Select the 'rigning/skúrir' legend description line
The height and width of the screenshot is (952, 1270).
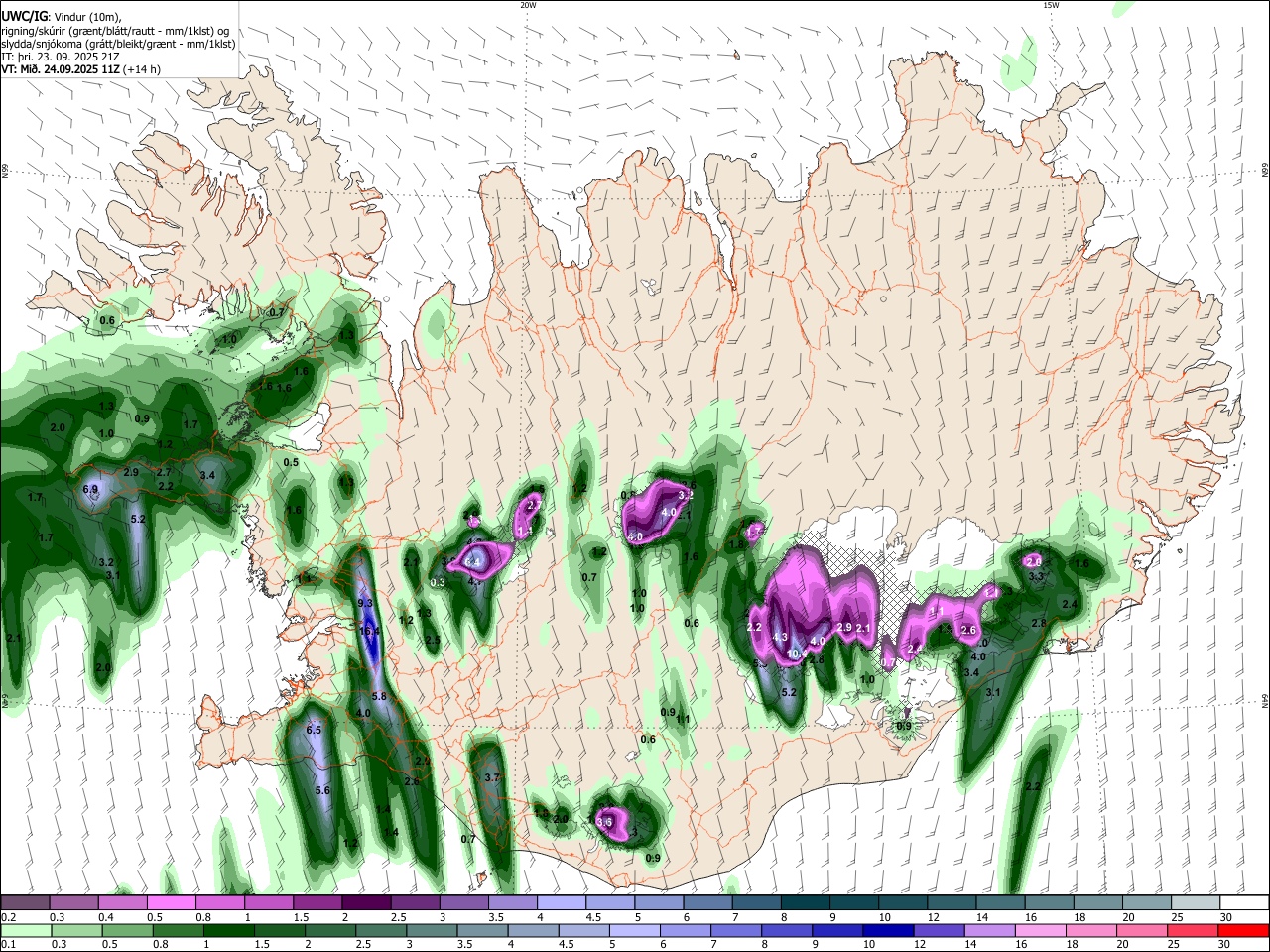pos(115,31)
